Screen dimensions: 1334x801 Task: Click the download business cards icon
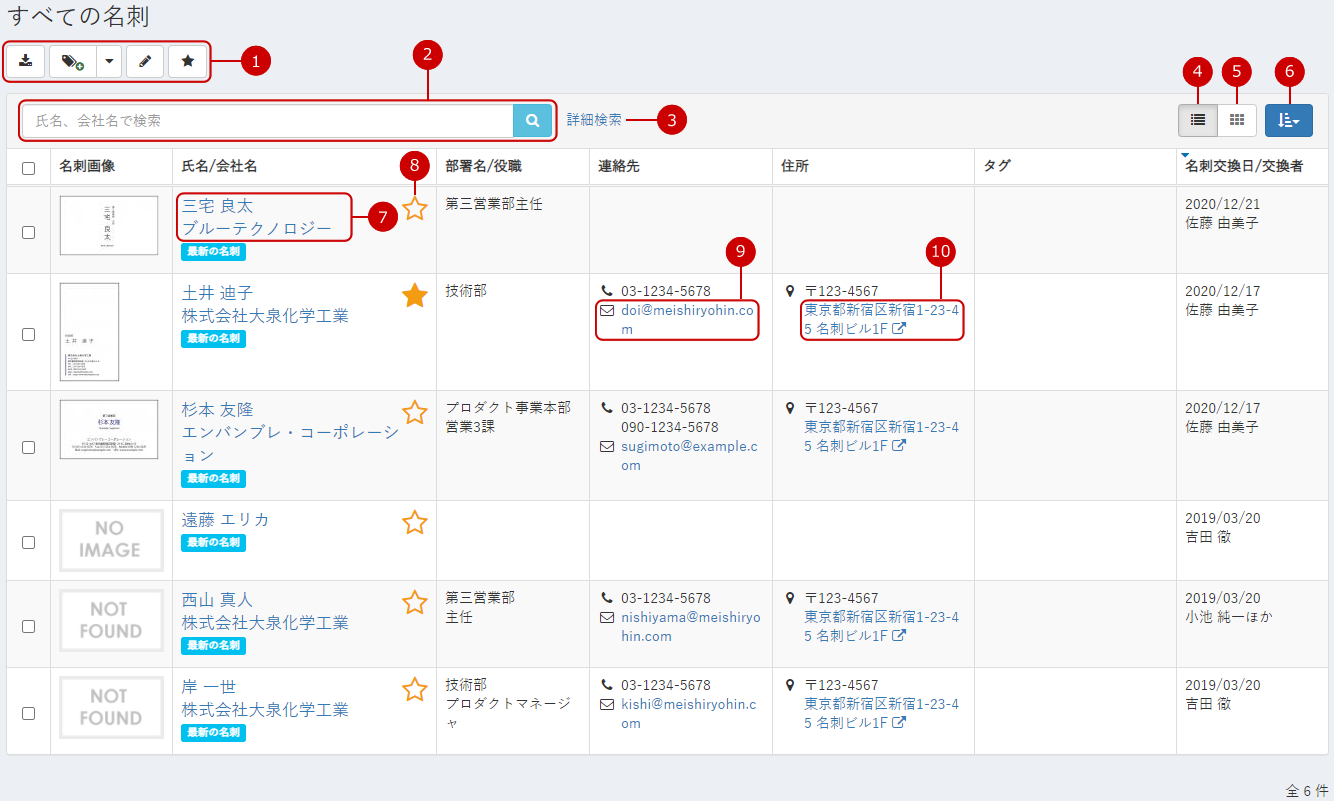tap(26, 62)
